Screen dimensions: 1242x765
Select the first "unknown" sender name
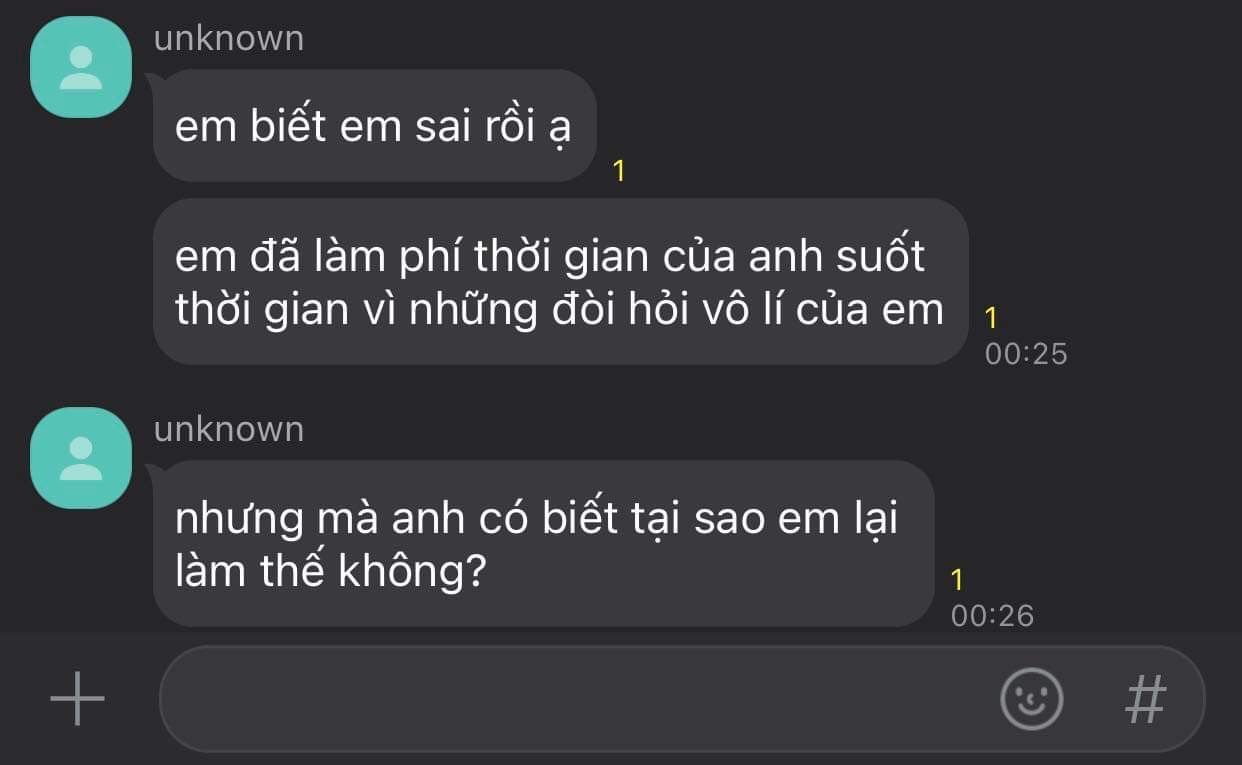point(229,38)
